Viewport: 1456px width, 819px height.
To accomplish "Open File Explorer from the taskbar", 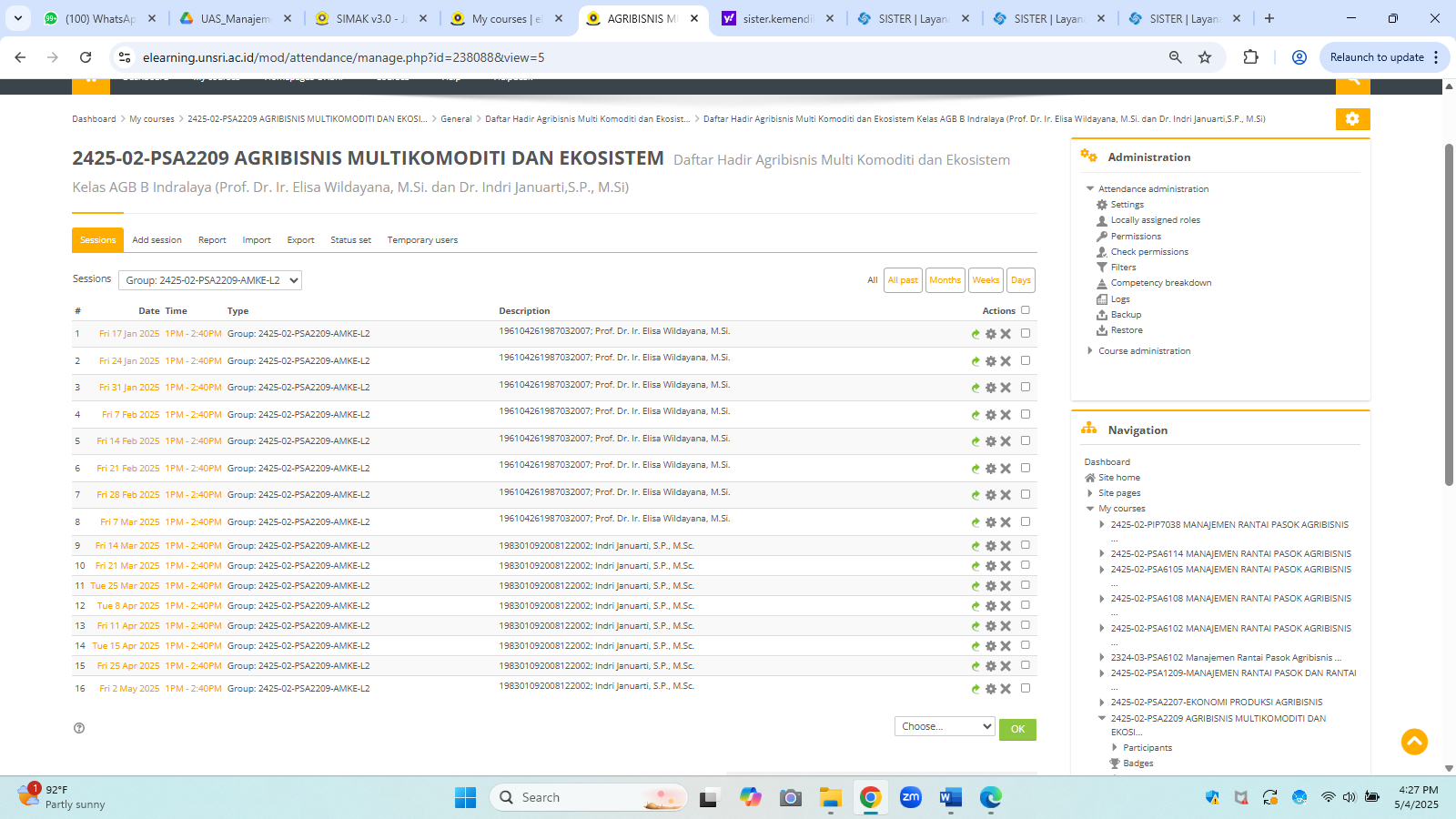I will click(x=830, y=797).
